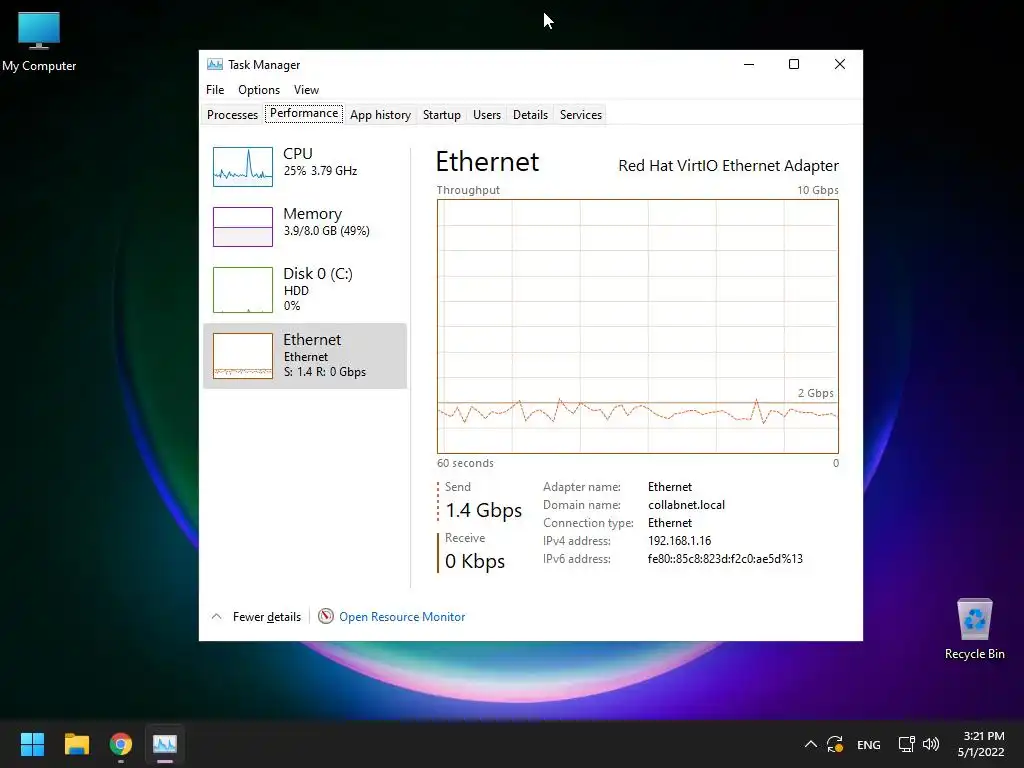Screen dimensions: 1024x768
Task: Open File Explorer from the taskbar
Action: [x=76, y=744]
